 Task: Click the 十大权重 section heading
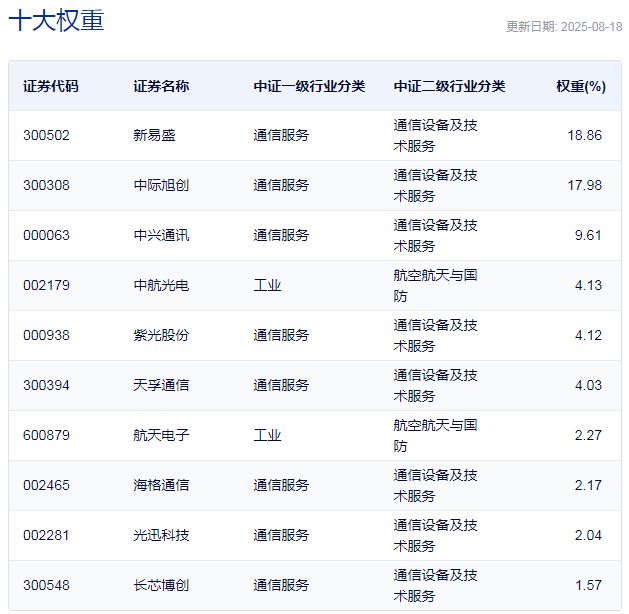[x=56, y=22]
